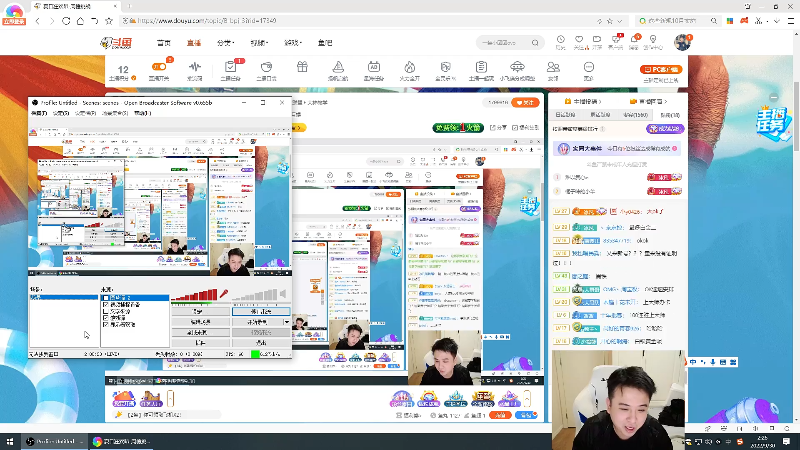Click the browser address bar URL
The width and height of the screenshot is (800, 450).
[207, 21]
